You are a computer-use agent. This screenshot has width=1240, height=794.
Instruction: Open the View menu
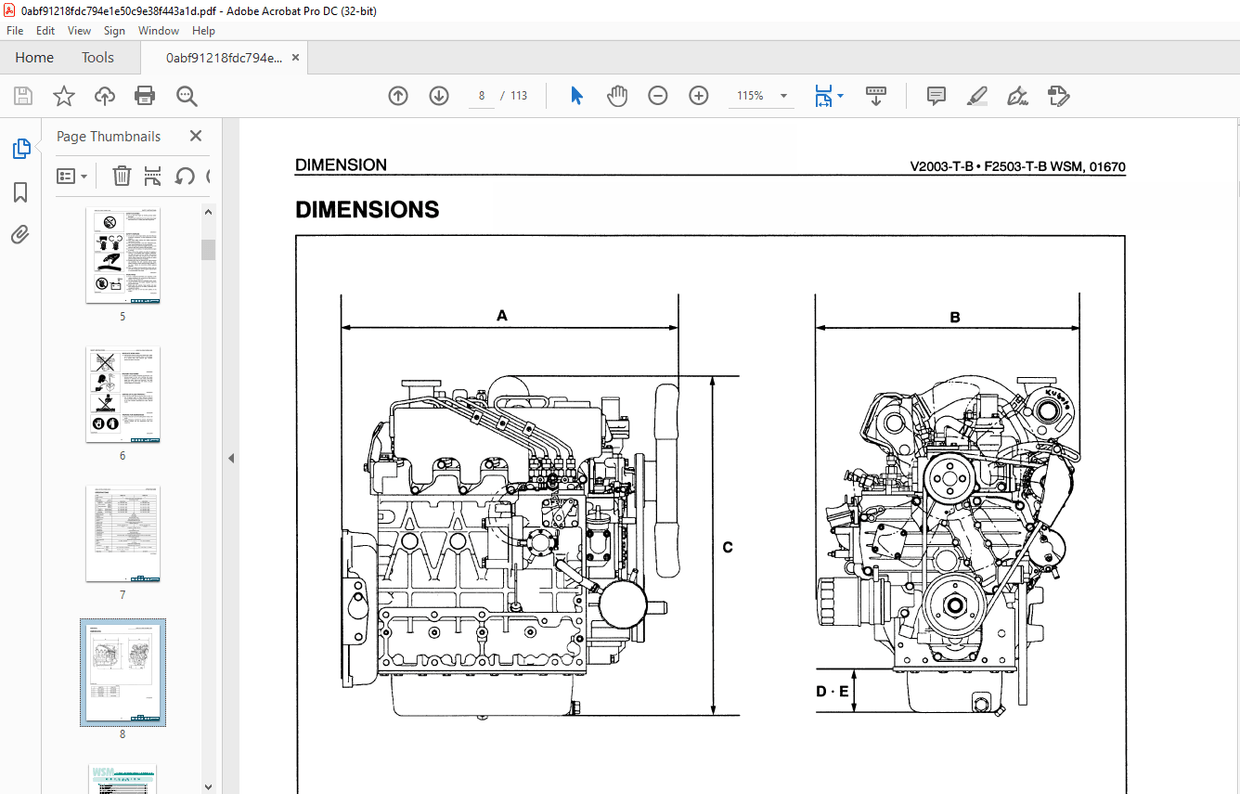click(79, 30)
